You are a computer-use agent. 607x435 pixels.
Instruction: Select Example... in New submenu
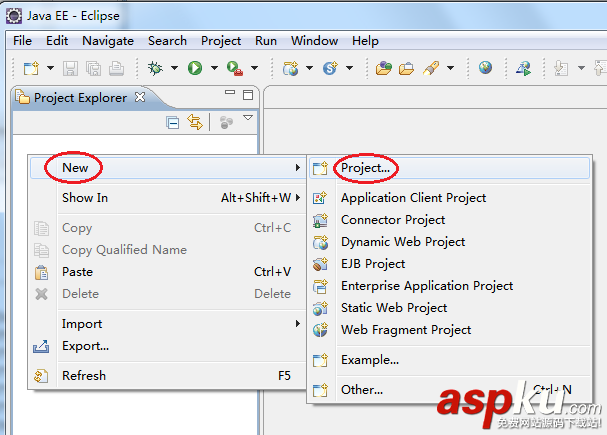[449, 360]
